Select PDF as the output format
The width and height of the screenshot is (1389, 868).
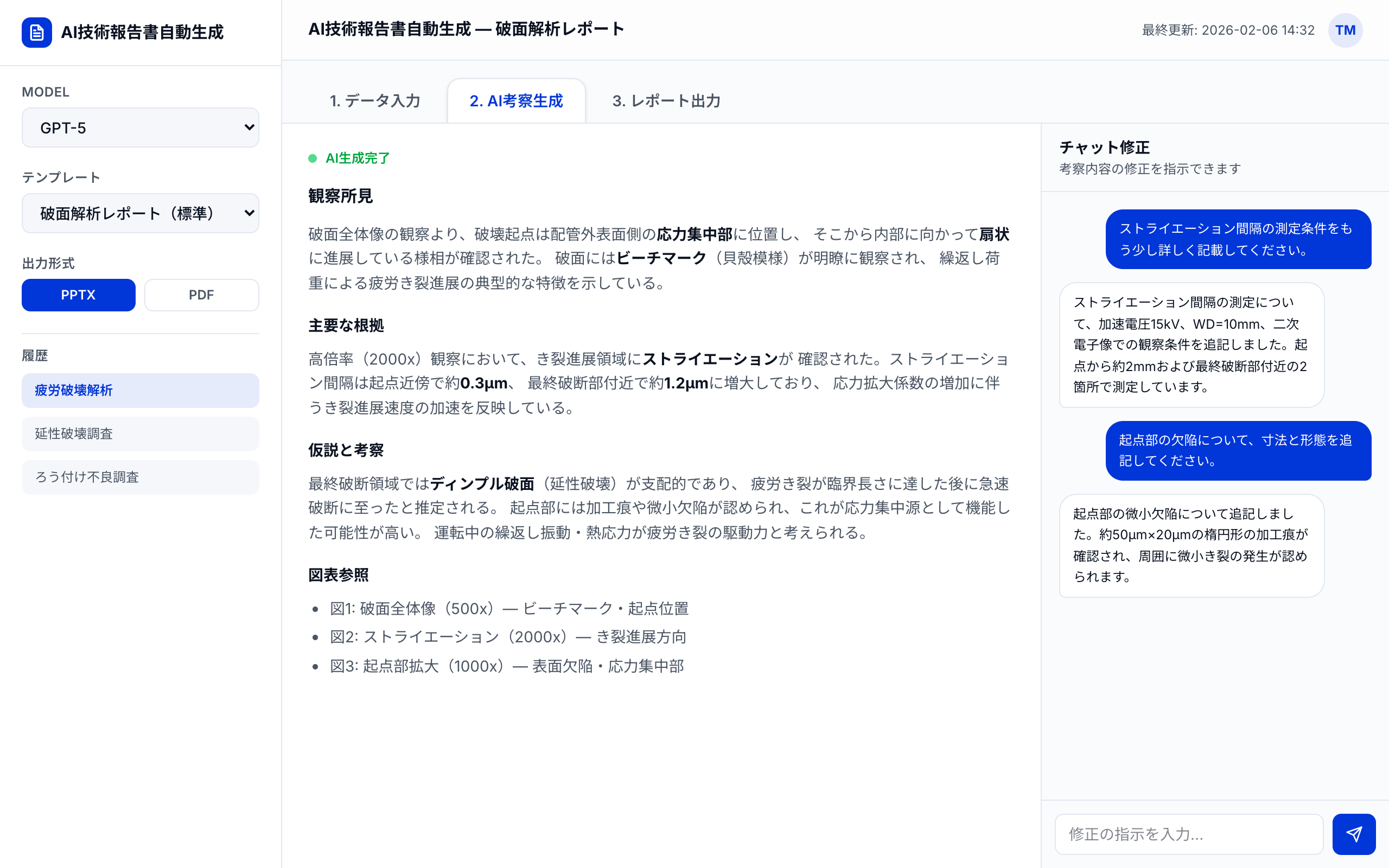[201, 295]
